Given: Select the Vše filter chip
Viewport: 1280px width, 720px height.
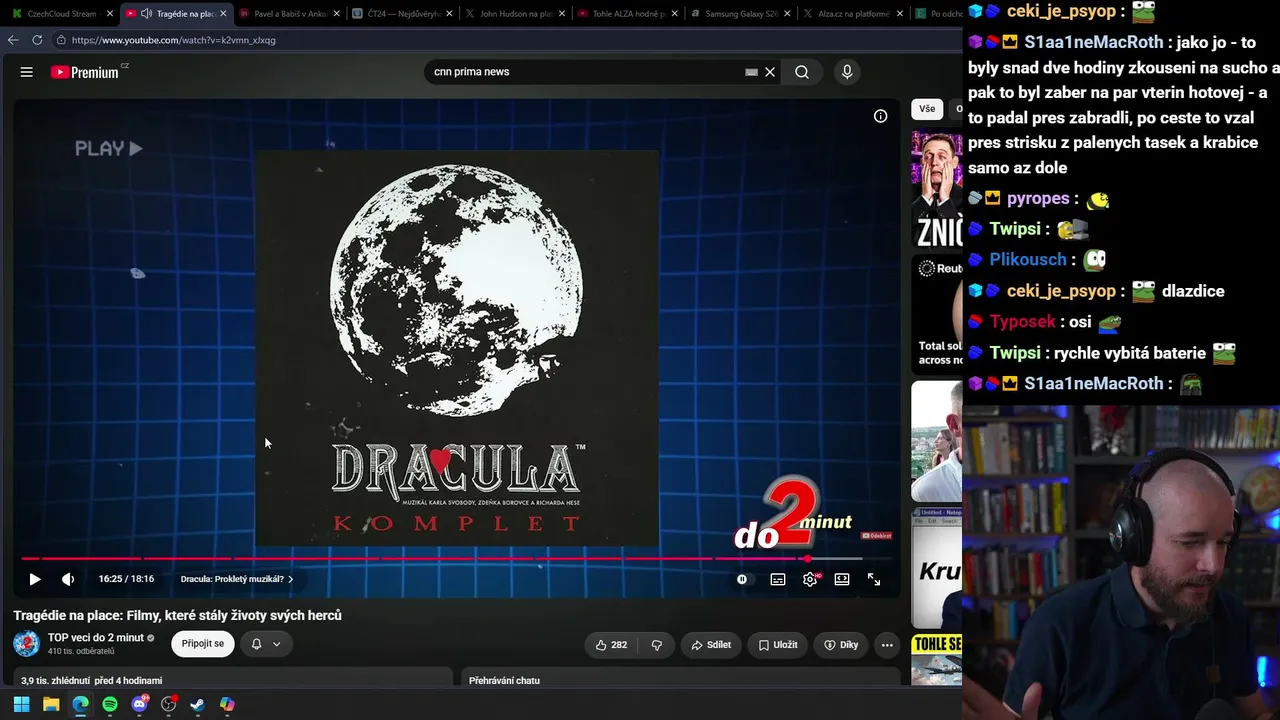Looking at the screenshot, I should click(x=927, y=109).
